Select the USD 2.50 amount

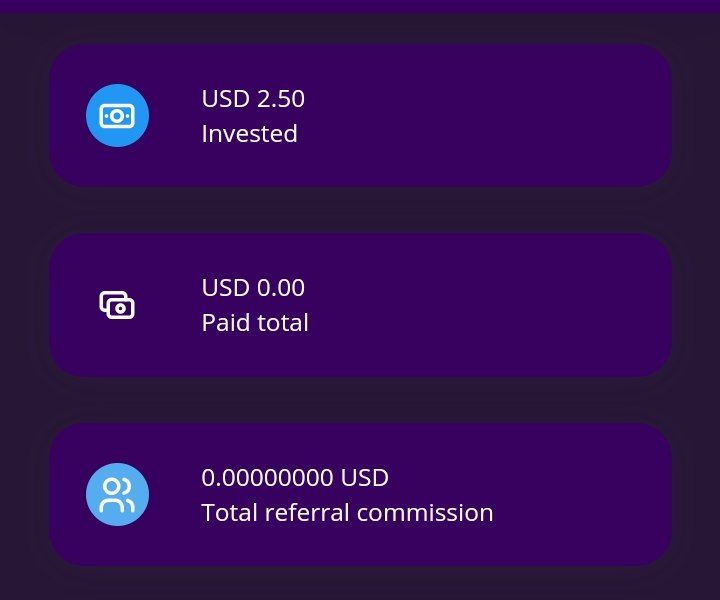253,99
